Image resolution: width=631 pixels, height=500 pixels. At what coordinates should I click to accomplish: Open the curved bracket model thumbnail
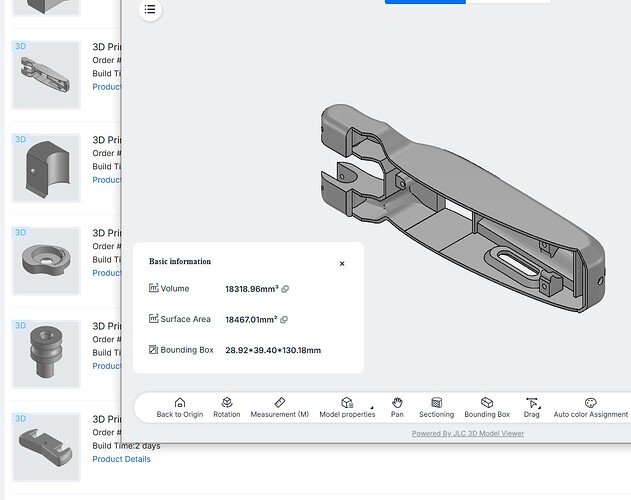[46, 168]
